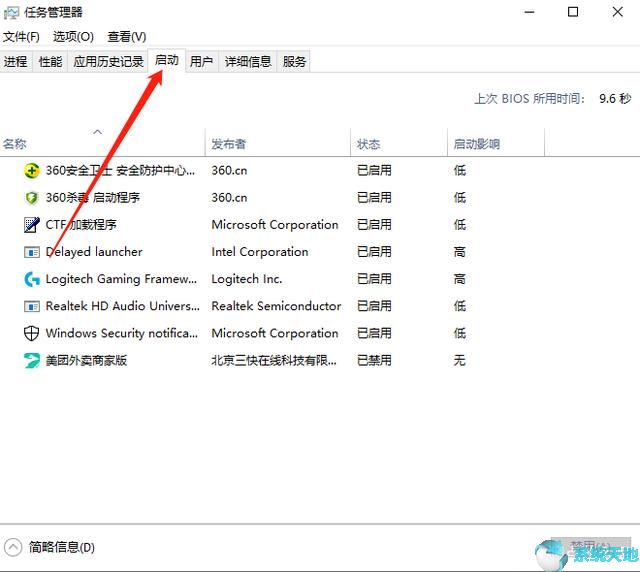Minimize the Task Manager window

click(x=529, y=12)
